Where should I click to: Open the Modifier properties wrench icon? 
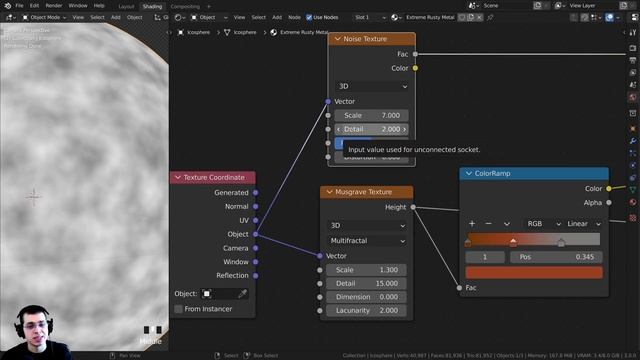click(633, 141)
